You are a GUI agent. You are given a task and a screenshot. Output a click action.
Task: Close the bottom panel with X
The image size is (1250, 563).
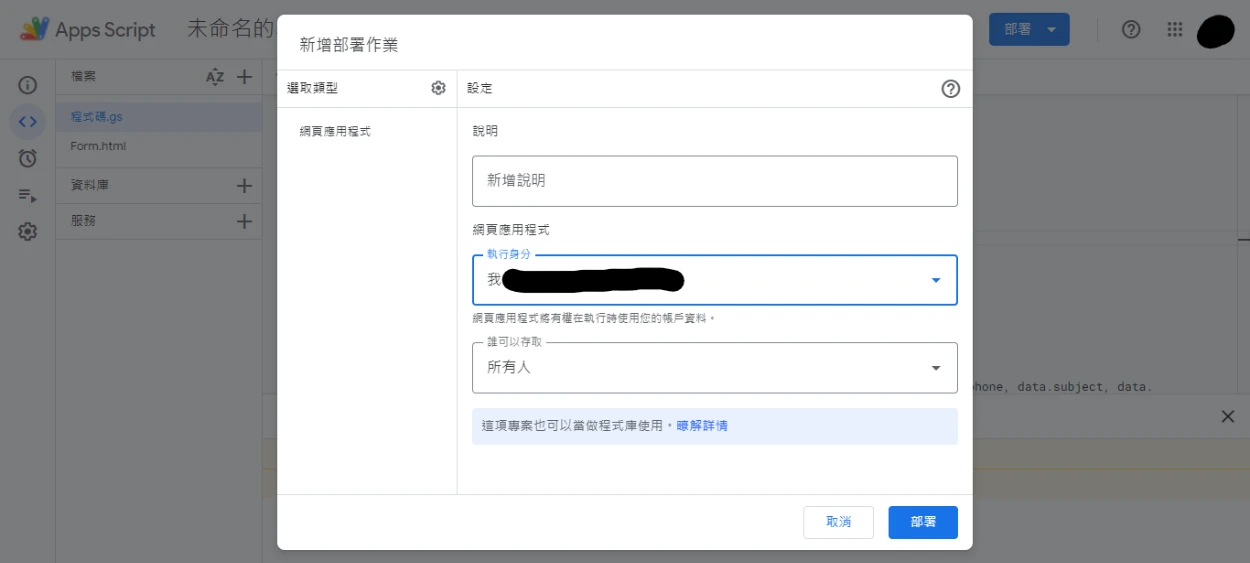(x=1228, y=416)
